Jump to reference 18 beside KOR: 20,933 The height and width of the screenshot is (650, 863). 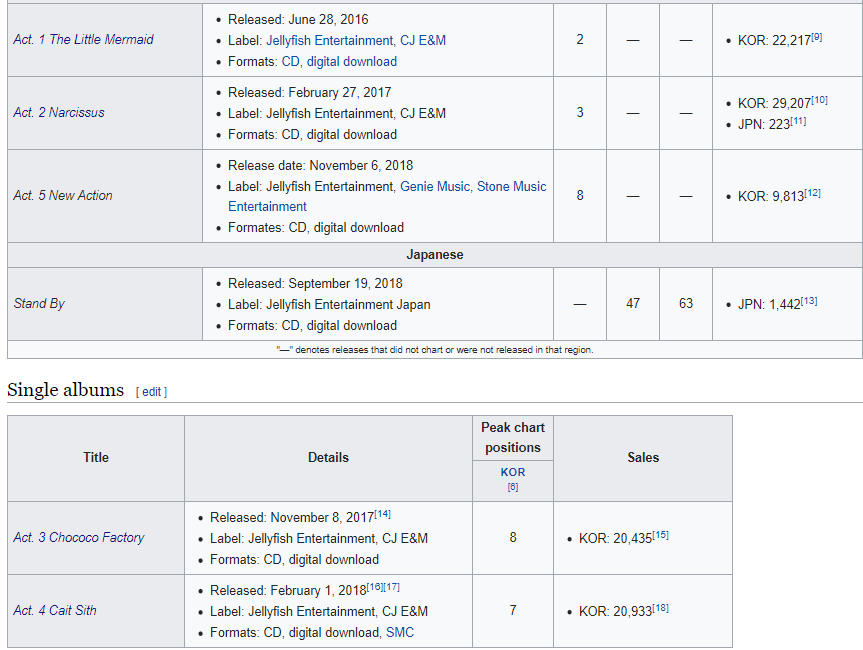click(x=660, y=608)
